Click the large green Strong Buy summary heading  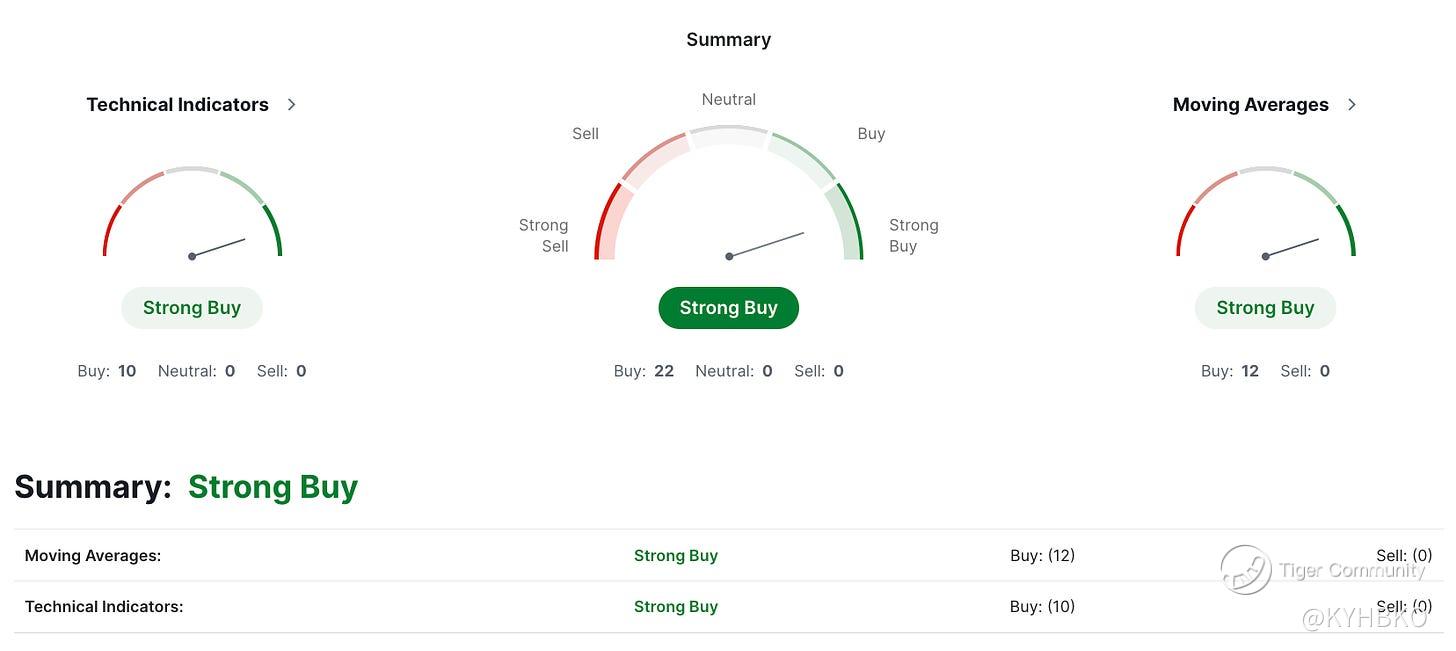[272, 486]
